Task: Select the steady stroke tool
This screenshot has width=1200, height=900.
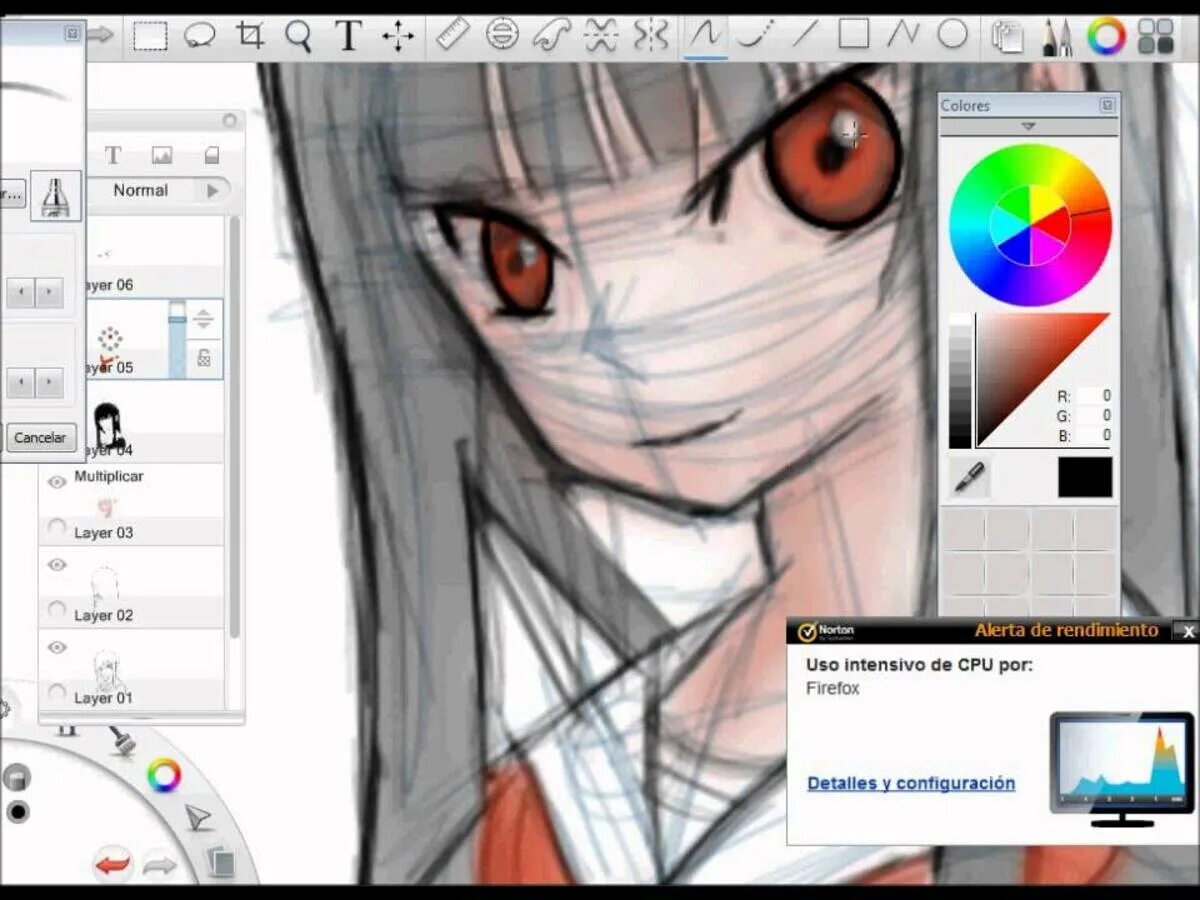Action: [x=706, y=35]
